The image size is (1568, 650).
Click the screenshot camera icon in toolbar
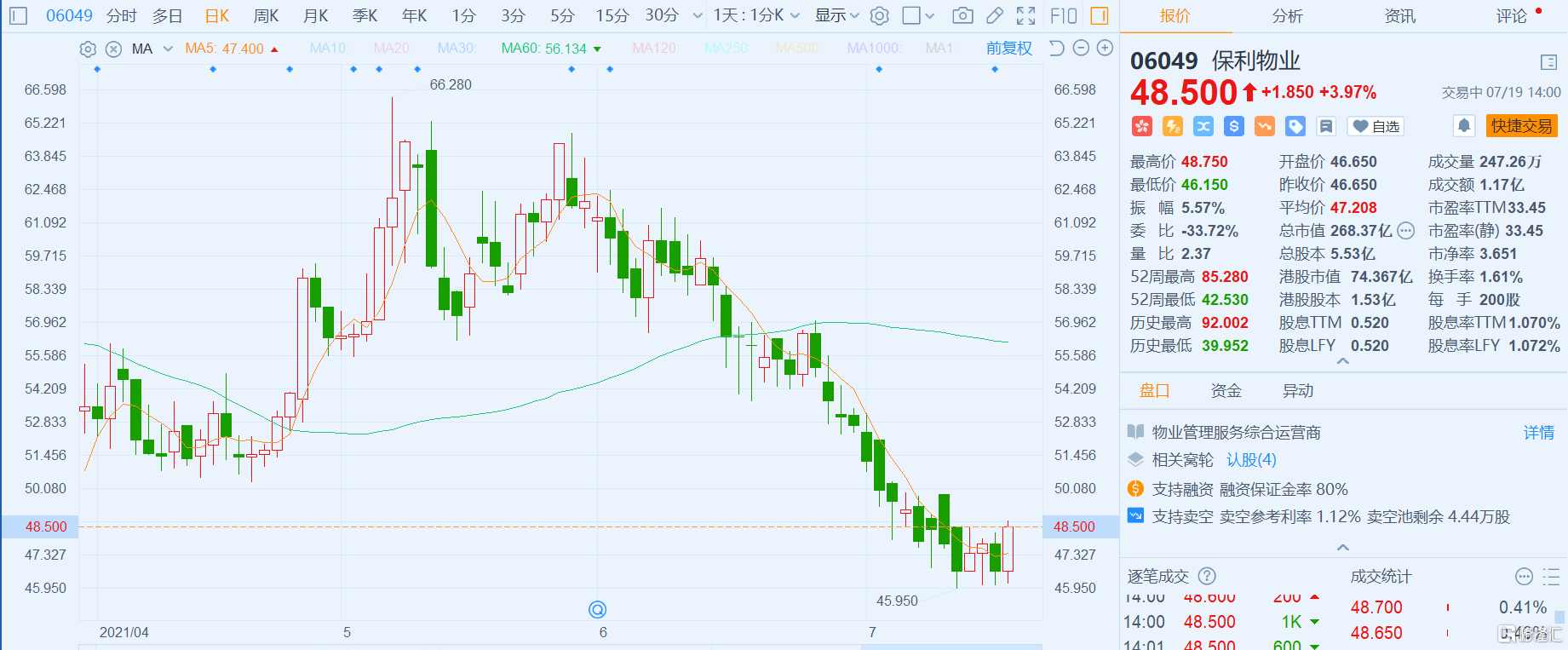click(962, 15)
